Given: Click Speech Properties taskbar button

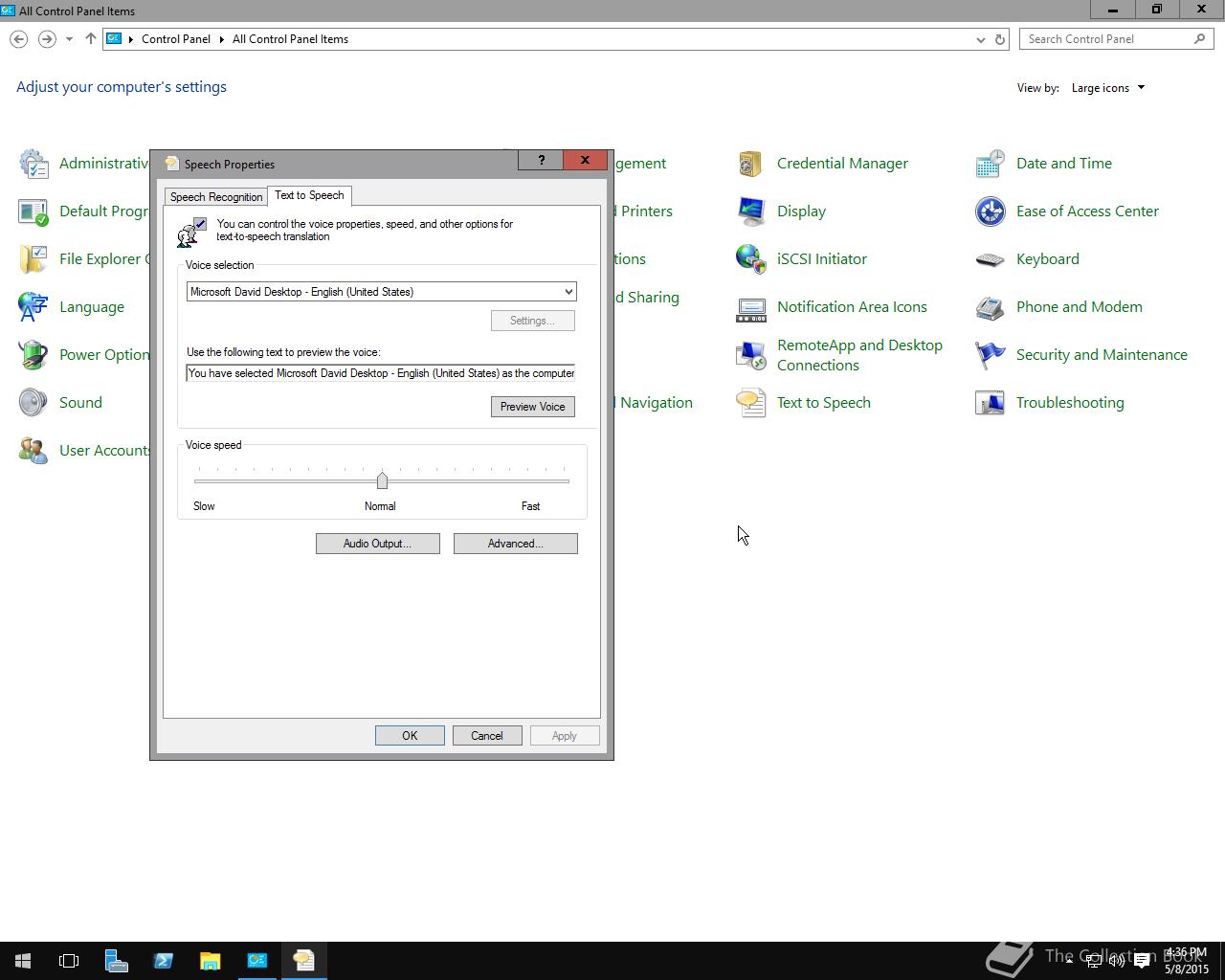Looking at the screenshot, I should (x=304, y=961).
